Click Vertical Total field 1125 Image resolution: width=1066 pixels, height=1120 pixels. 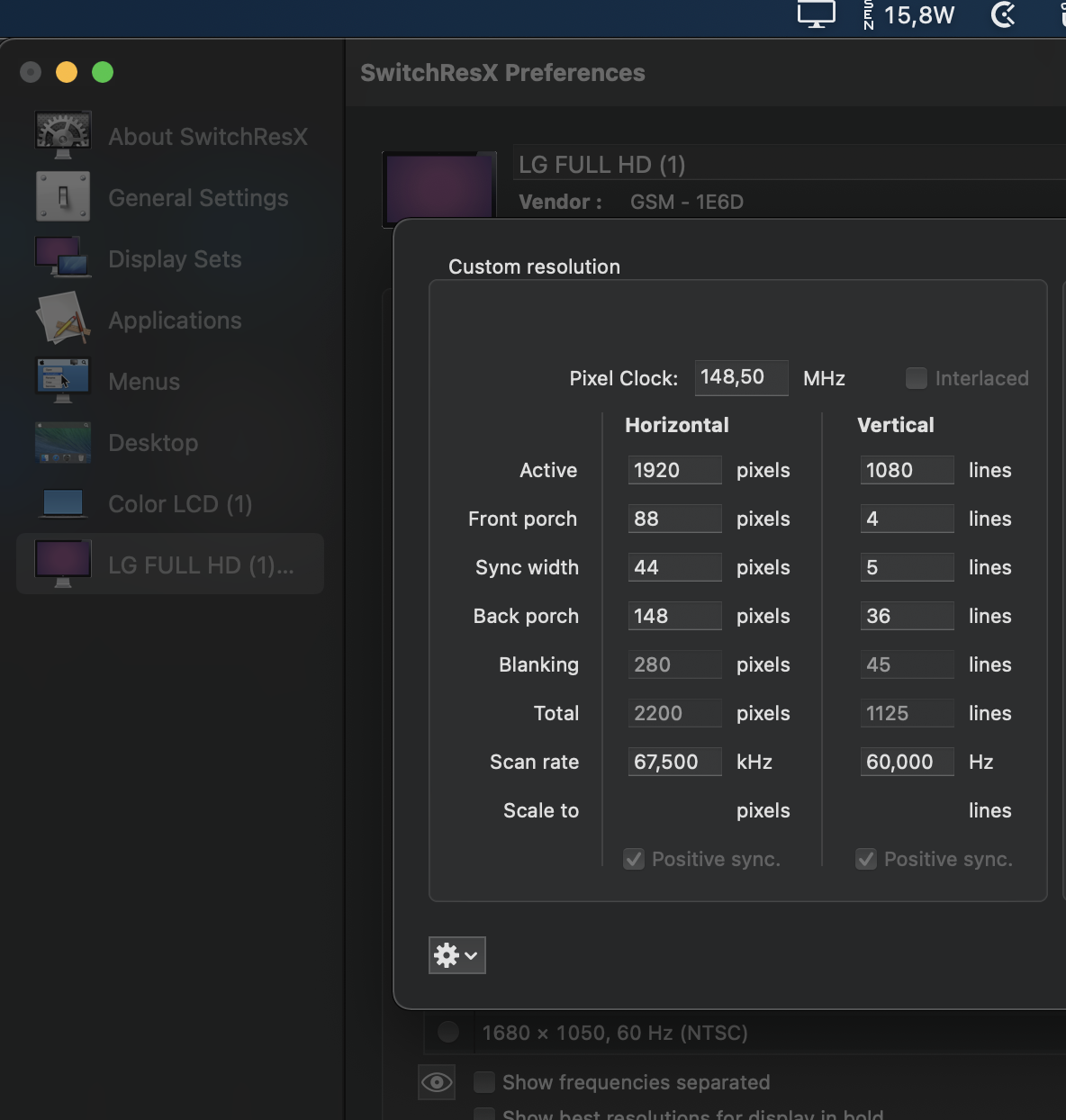pos(908,713)
